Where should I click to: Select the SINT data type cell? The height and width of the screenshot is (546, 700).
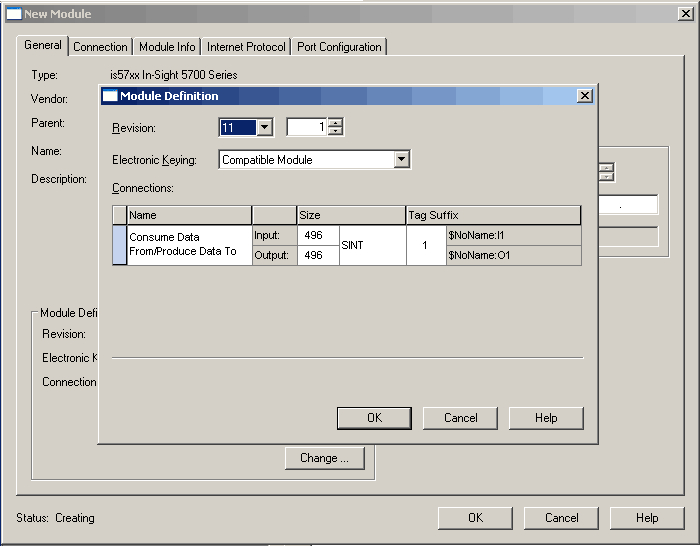click(x=372, y=245)
